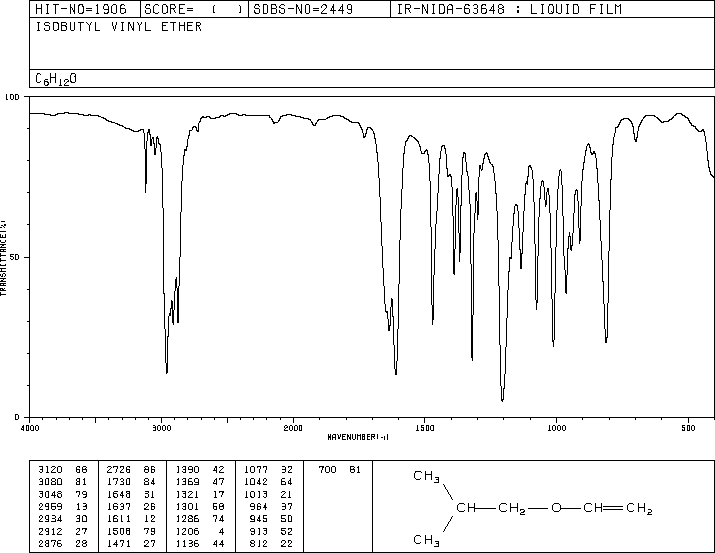The width and height of the screenshot is (715, 553).
Task: Click the WAVENUMBER x-axis title
Action: 358,437
